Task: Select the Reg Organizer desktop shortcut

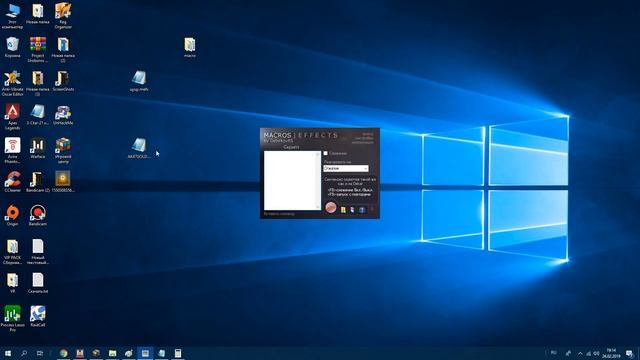Action: pyautogui.click(x=63, y=16)
